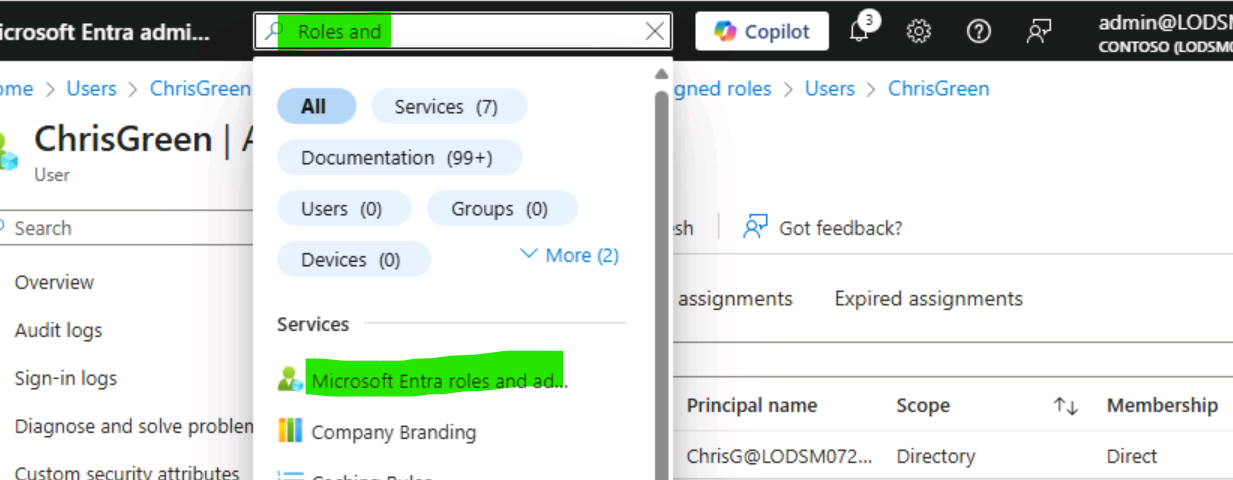Screen dimensions: 1233x480
Task: Open notifications bell icon
Action: 861,29
